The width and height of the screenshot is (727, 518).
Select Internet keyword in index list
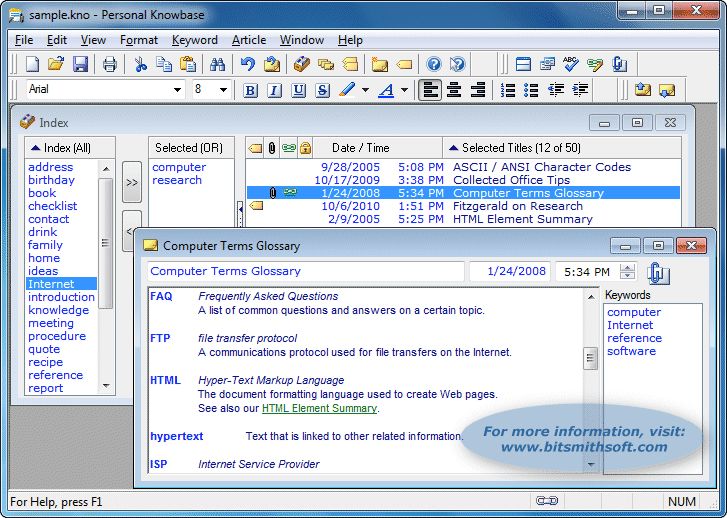coord(62,284)
